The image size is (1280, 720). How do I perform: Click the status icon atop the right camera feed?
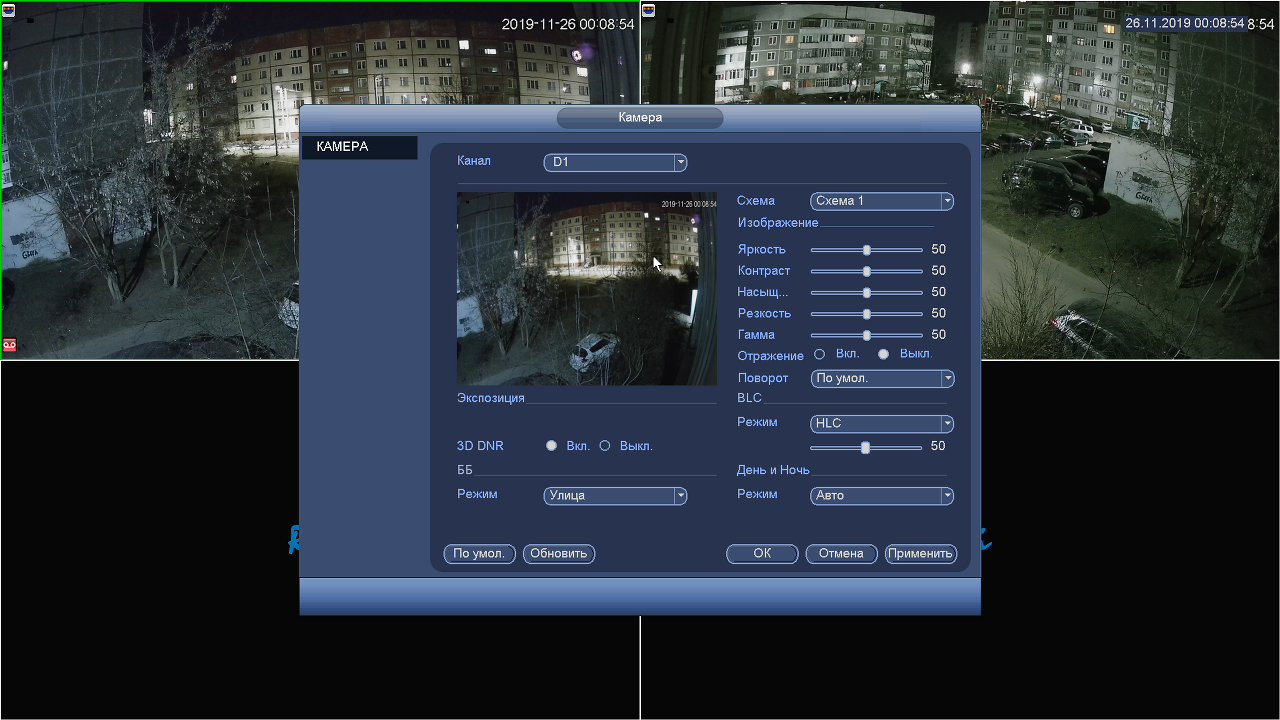point(648,10)
